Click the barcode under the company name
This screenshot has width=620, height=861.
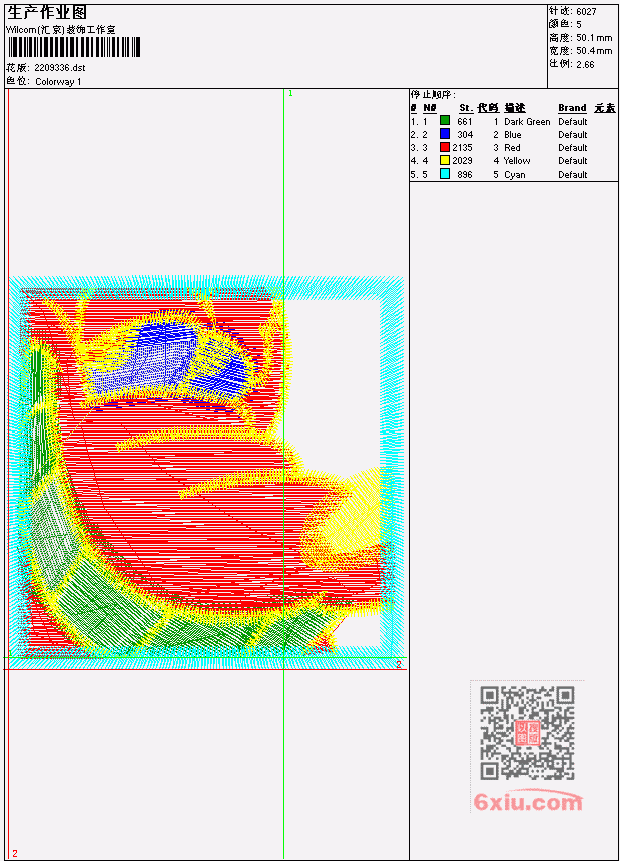(x=74, y=47)
